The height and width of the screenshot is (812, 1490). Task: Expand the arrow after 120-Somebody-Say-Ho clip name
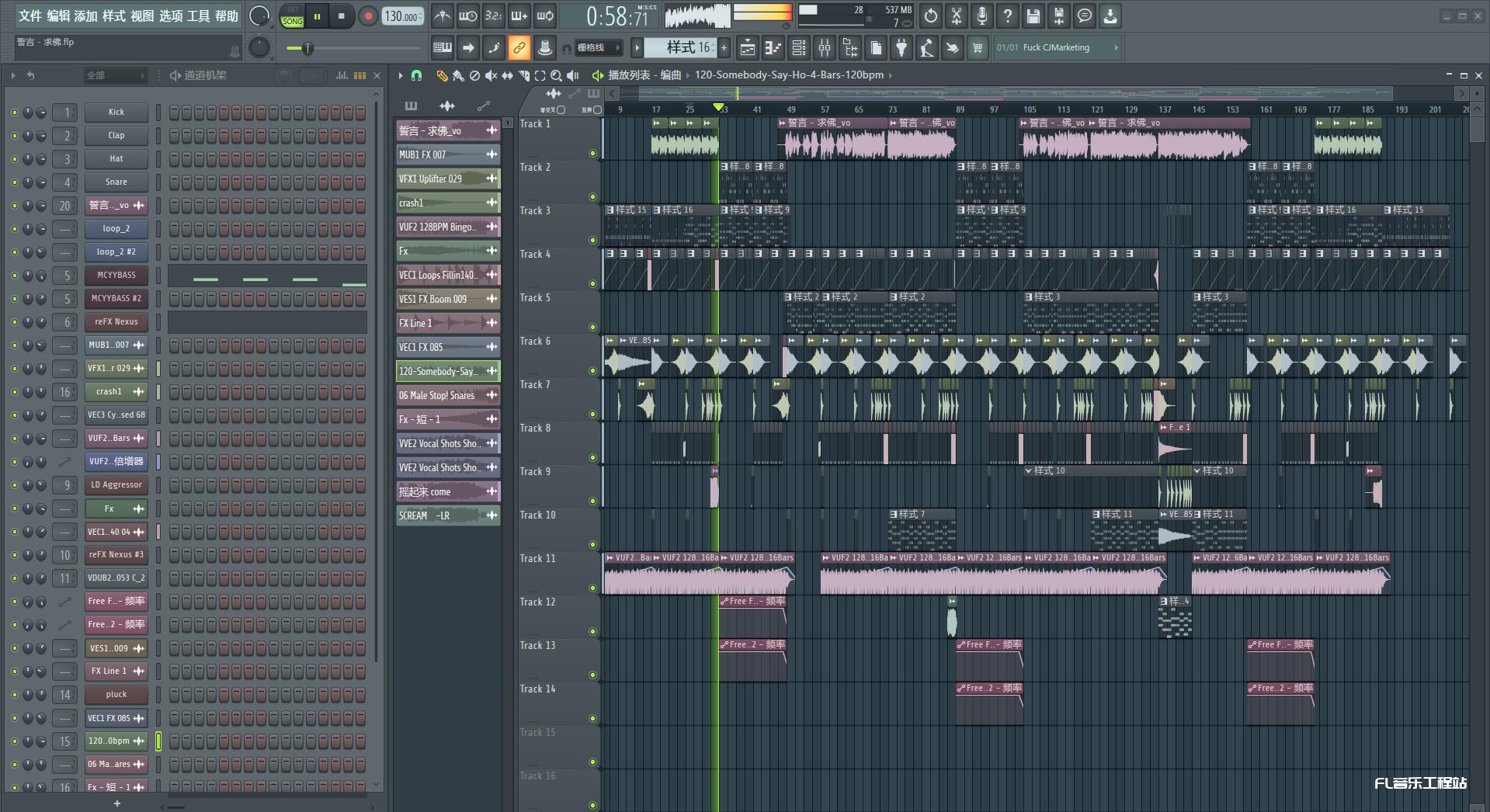click(891, 75)
